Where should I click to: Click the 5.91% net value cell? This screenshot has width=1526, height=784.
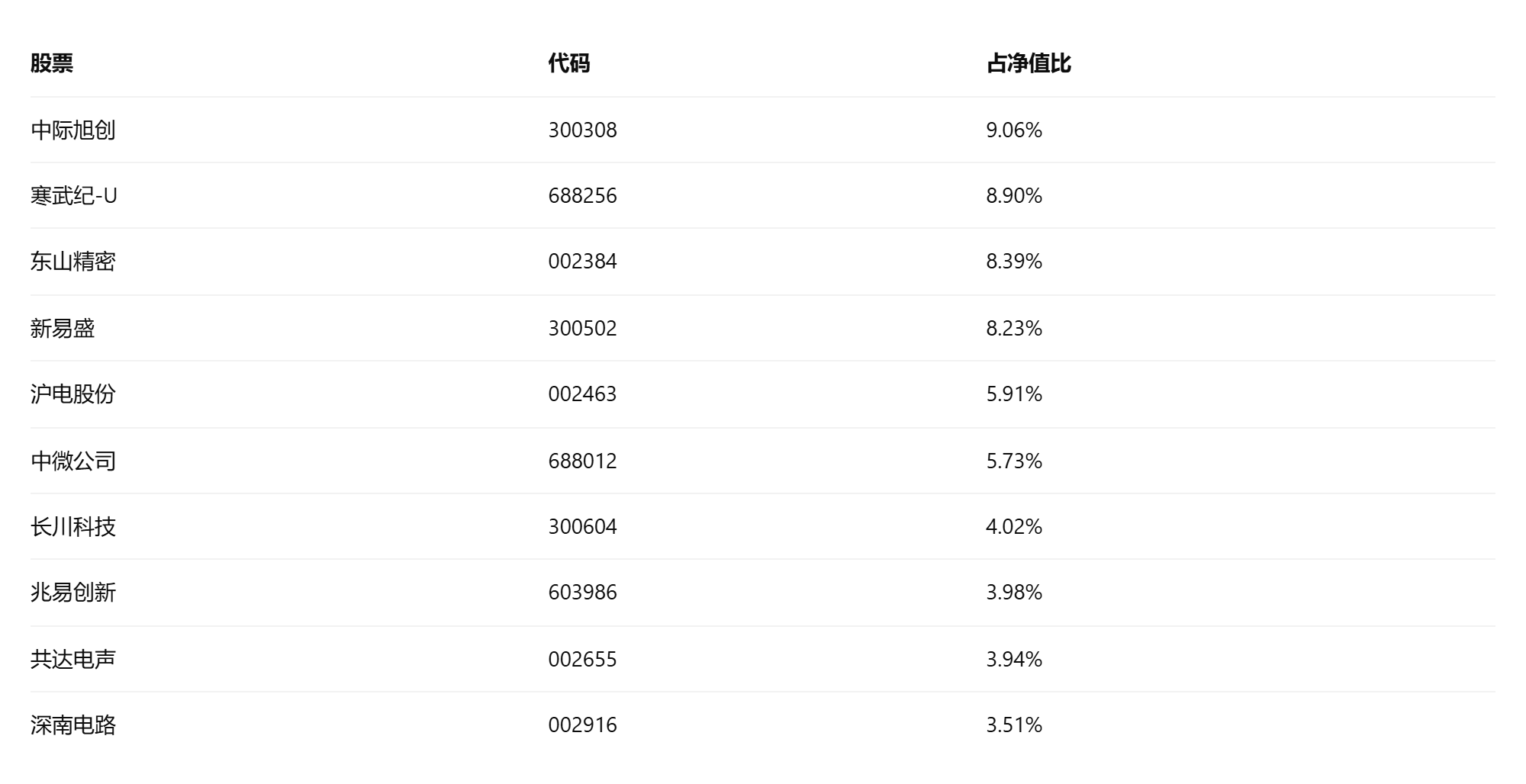click(1014, 394)
